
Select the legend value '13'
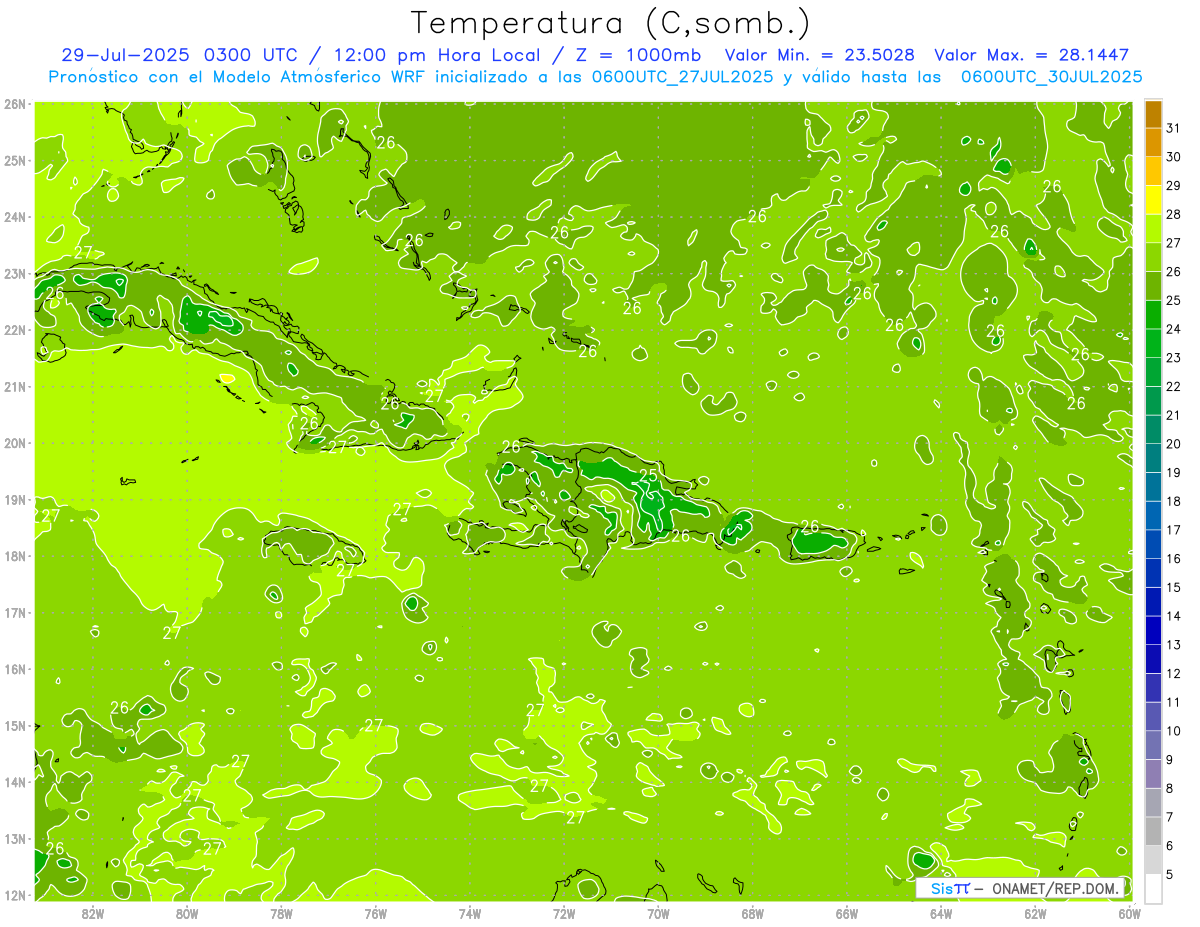tap(1173, 645)
